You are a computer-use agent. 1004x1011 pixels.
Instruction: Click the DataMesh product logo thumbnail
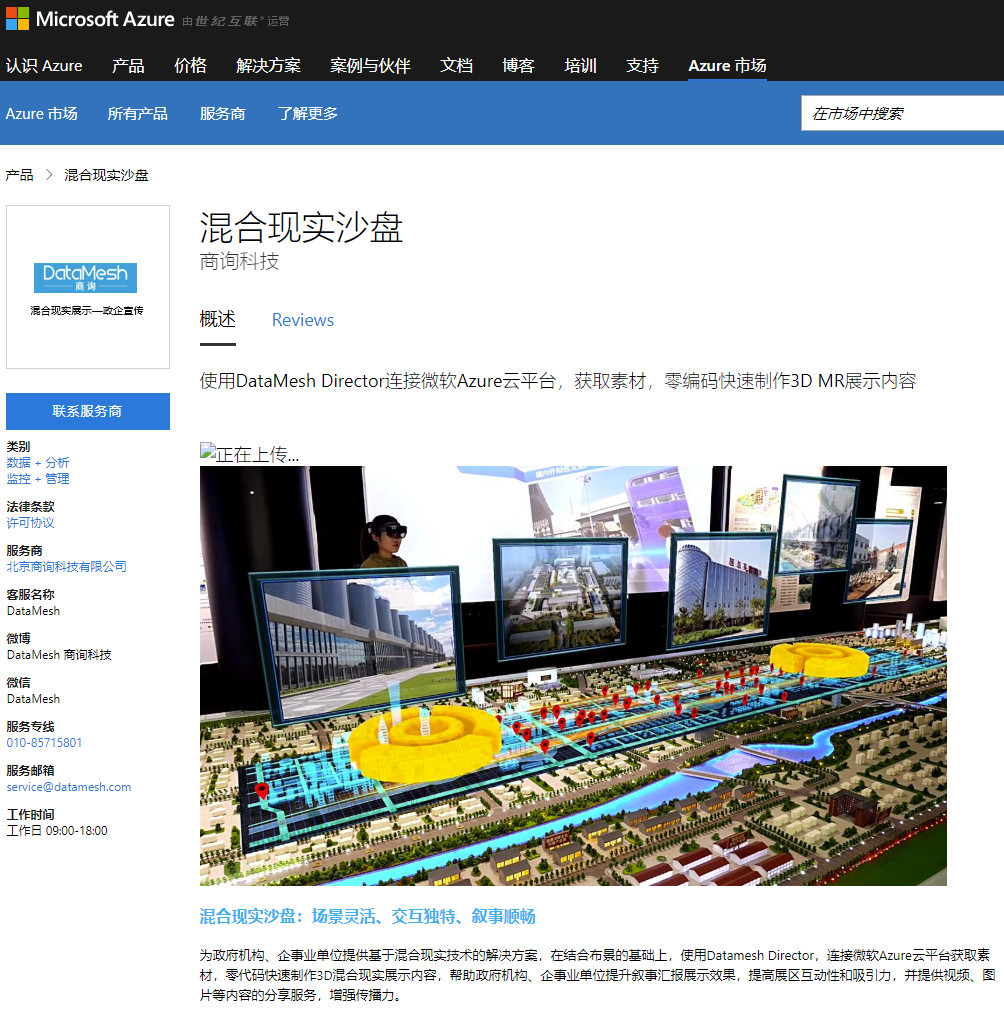tap(88, 287)
